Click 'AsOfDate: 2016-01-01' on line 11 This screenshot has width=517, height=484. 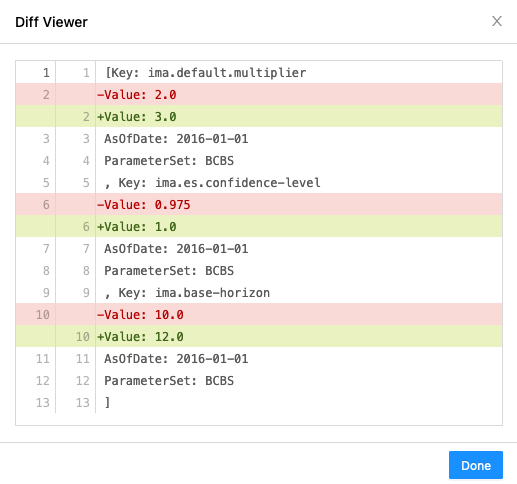(x=176, y=358)
